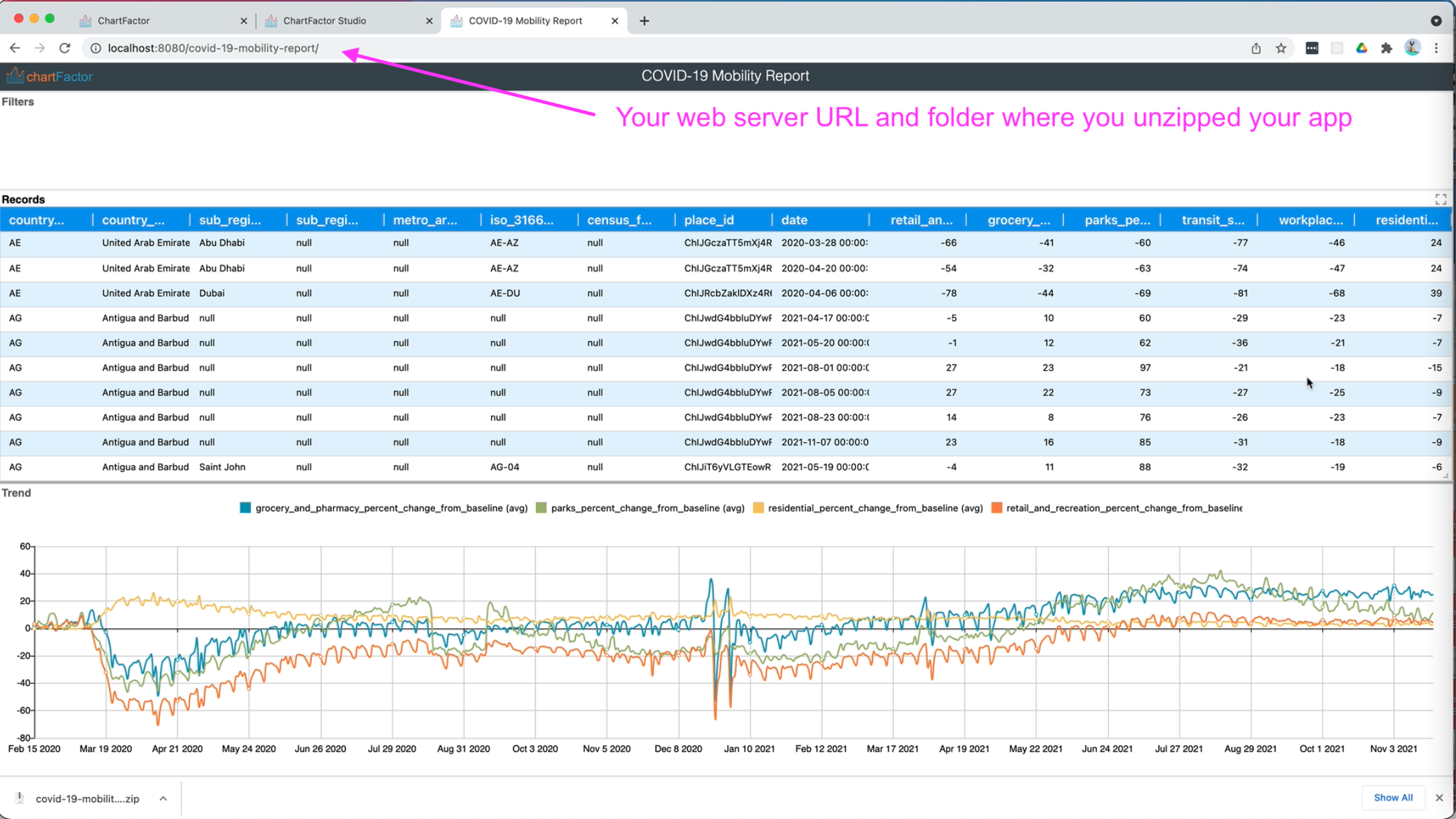The height and width of the screenshot is (819, 1456).
Task: Toggle the retail_and_recreation legend series entry
Action: click(1123, 508)
